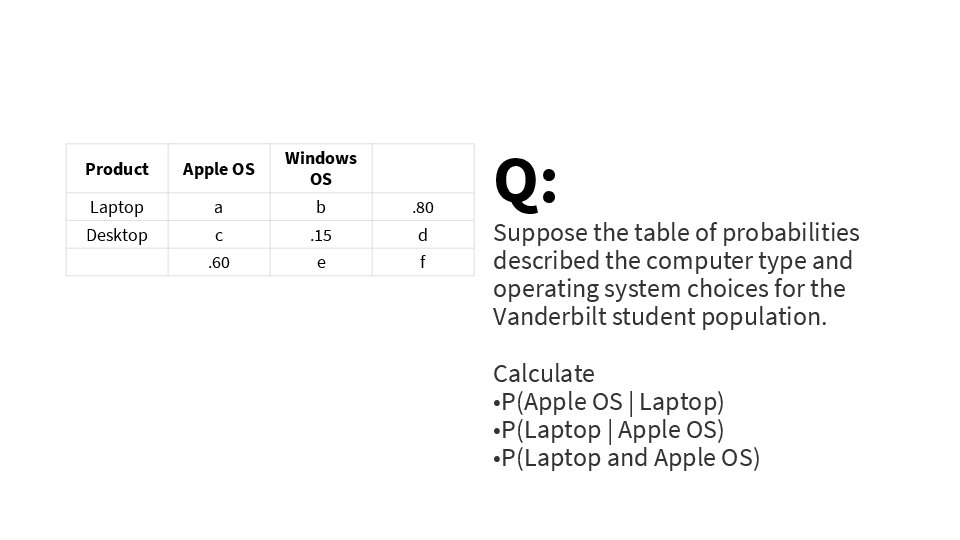Screen dimensions: 960x540
Task: Select the "Apple OS" column header
Action: pos(219,169)
